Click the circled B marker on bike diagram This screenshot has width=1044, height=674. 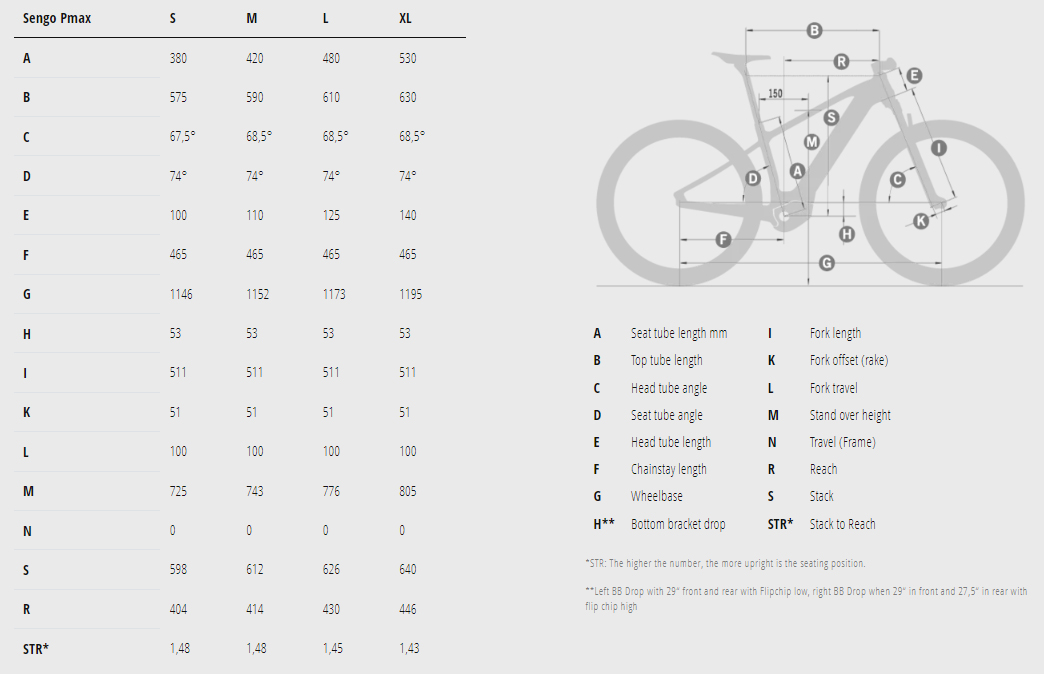pos(814,31)
